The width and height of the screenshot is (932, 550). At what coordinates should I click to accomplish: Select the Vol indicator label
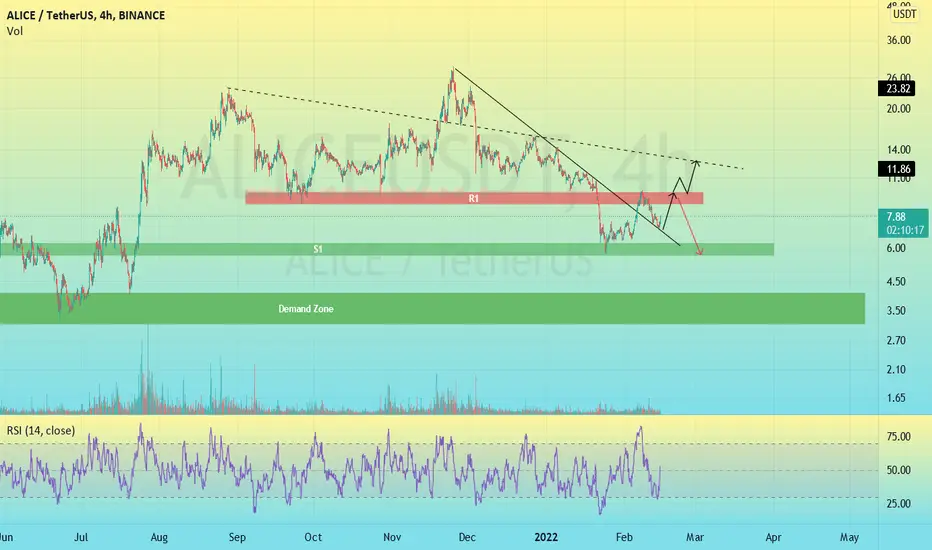[x=15, y=31]
